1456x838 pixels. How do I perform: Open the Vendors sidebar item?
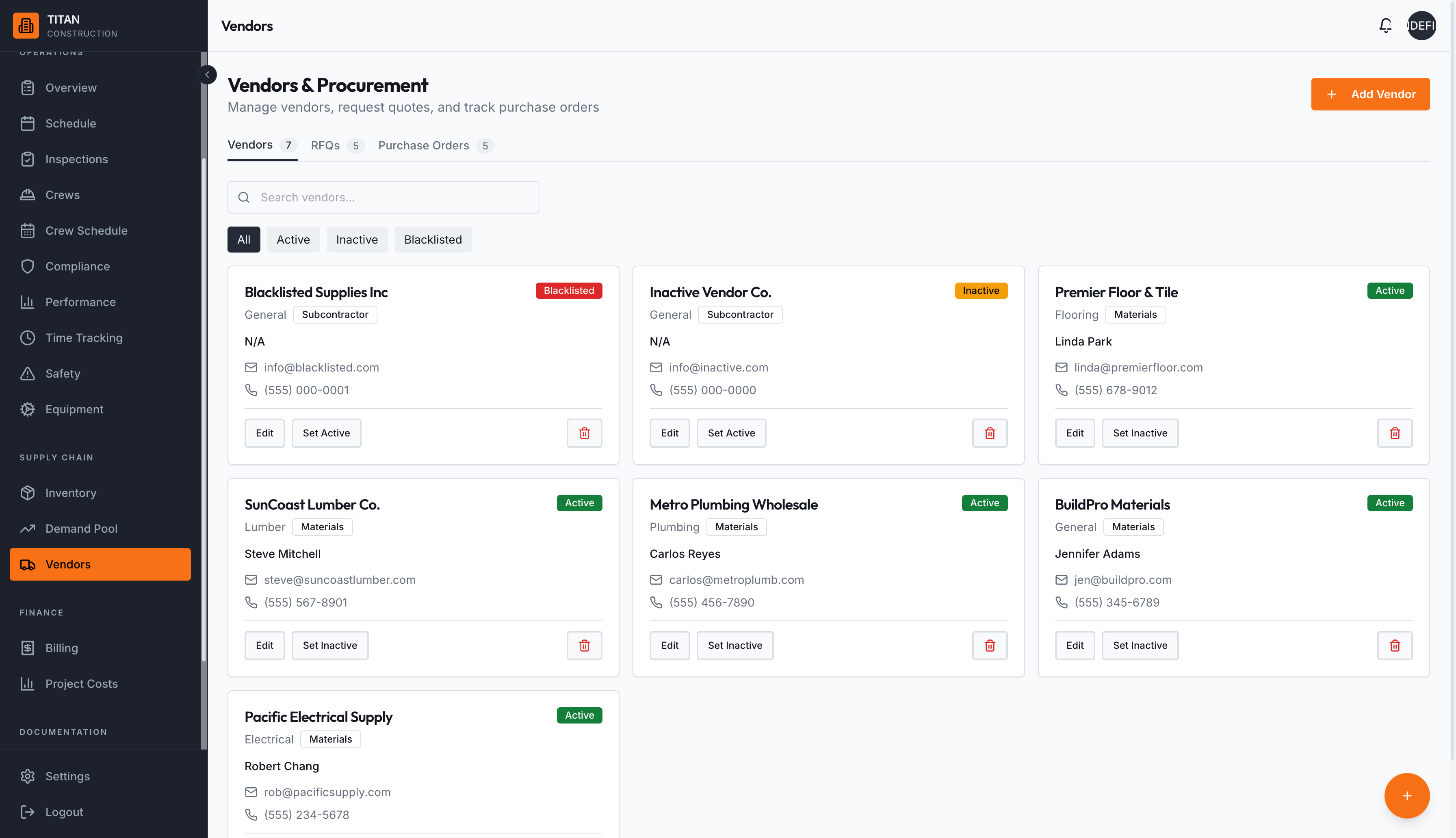[x=100, y=564]
